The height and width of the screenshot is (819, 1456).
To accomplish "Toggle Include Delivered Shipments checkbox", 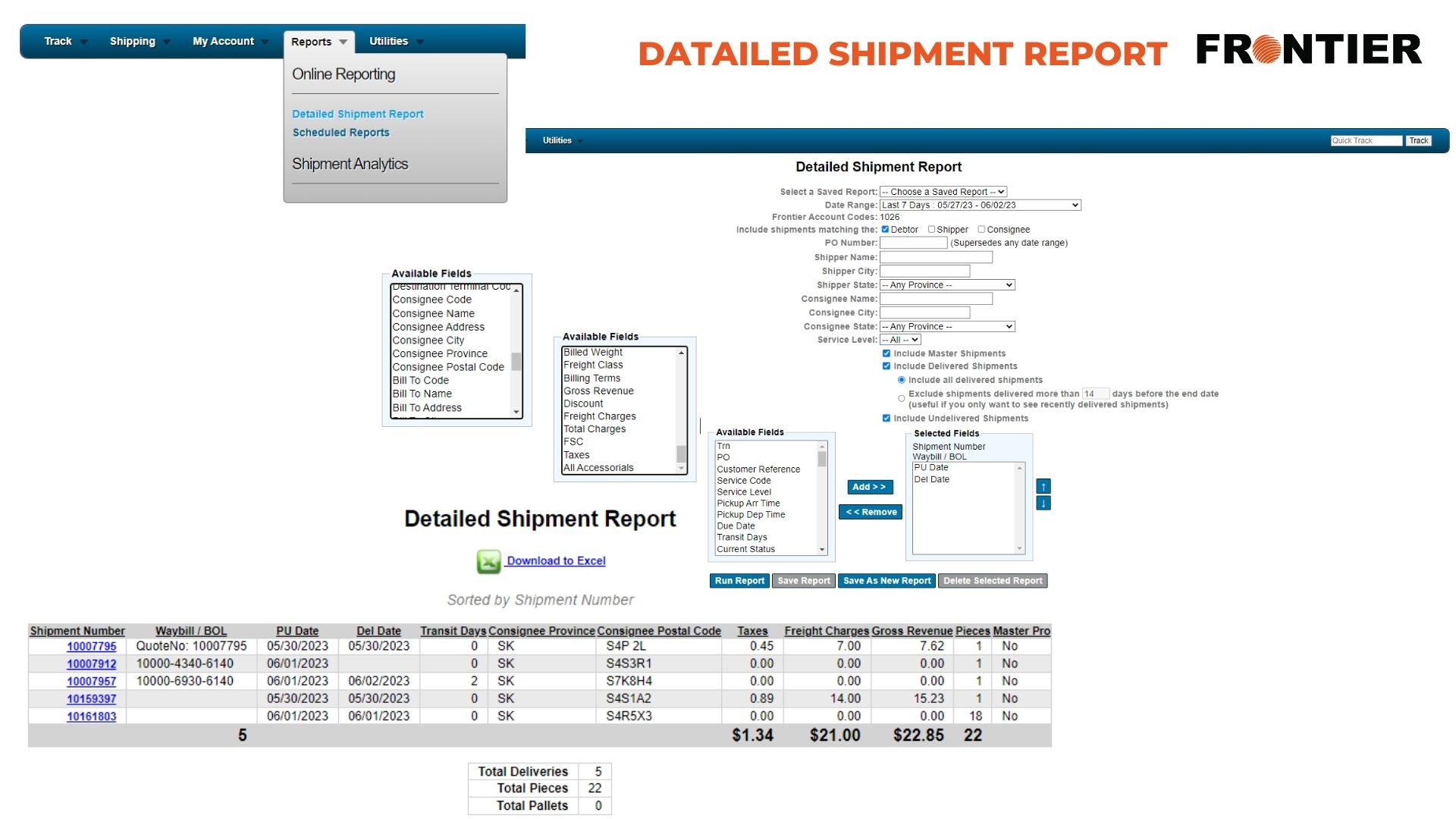I will (886, 366).
